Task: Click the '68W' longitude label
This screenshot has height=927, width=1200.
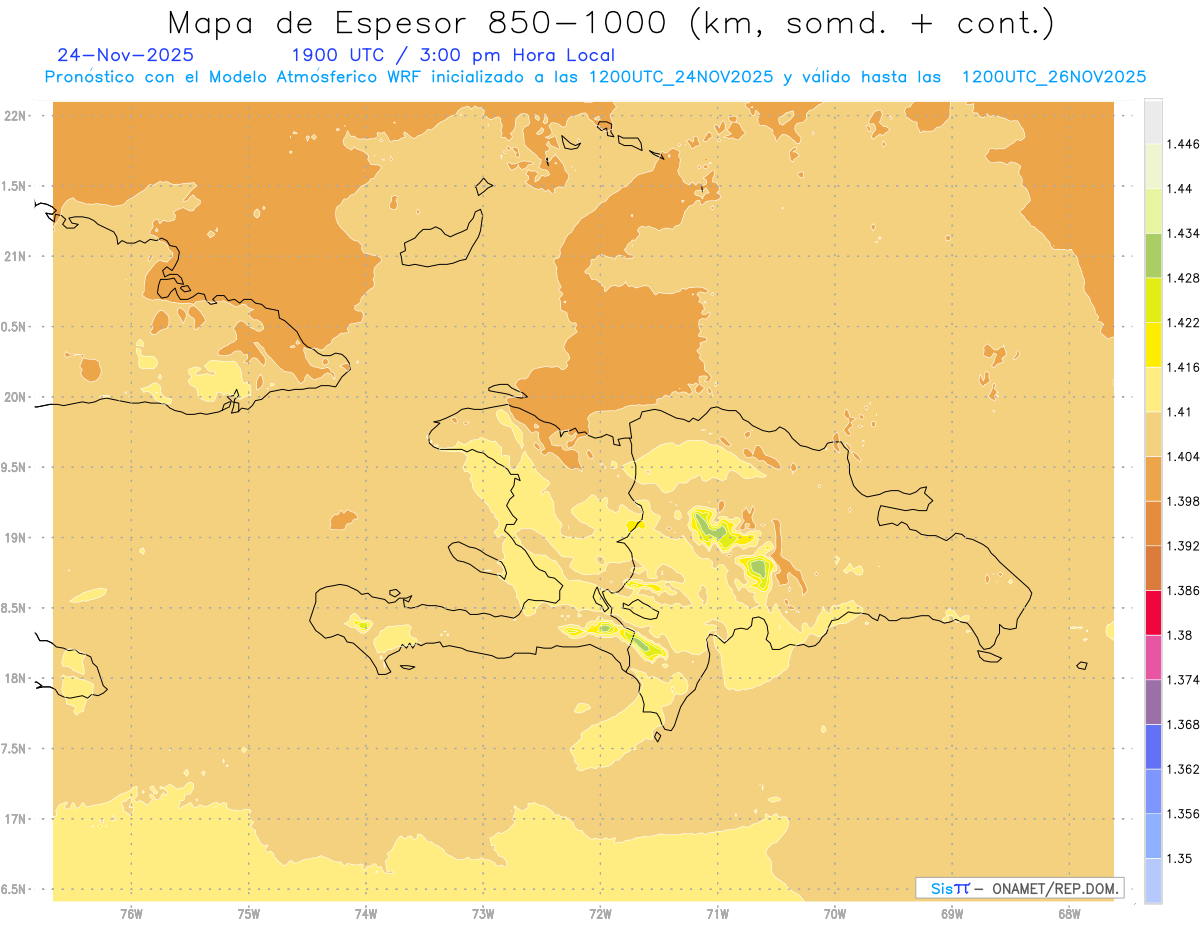Action: pos(1069,914)
